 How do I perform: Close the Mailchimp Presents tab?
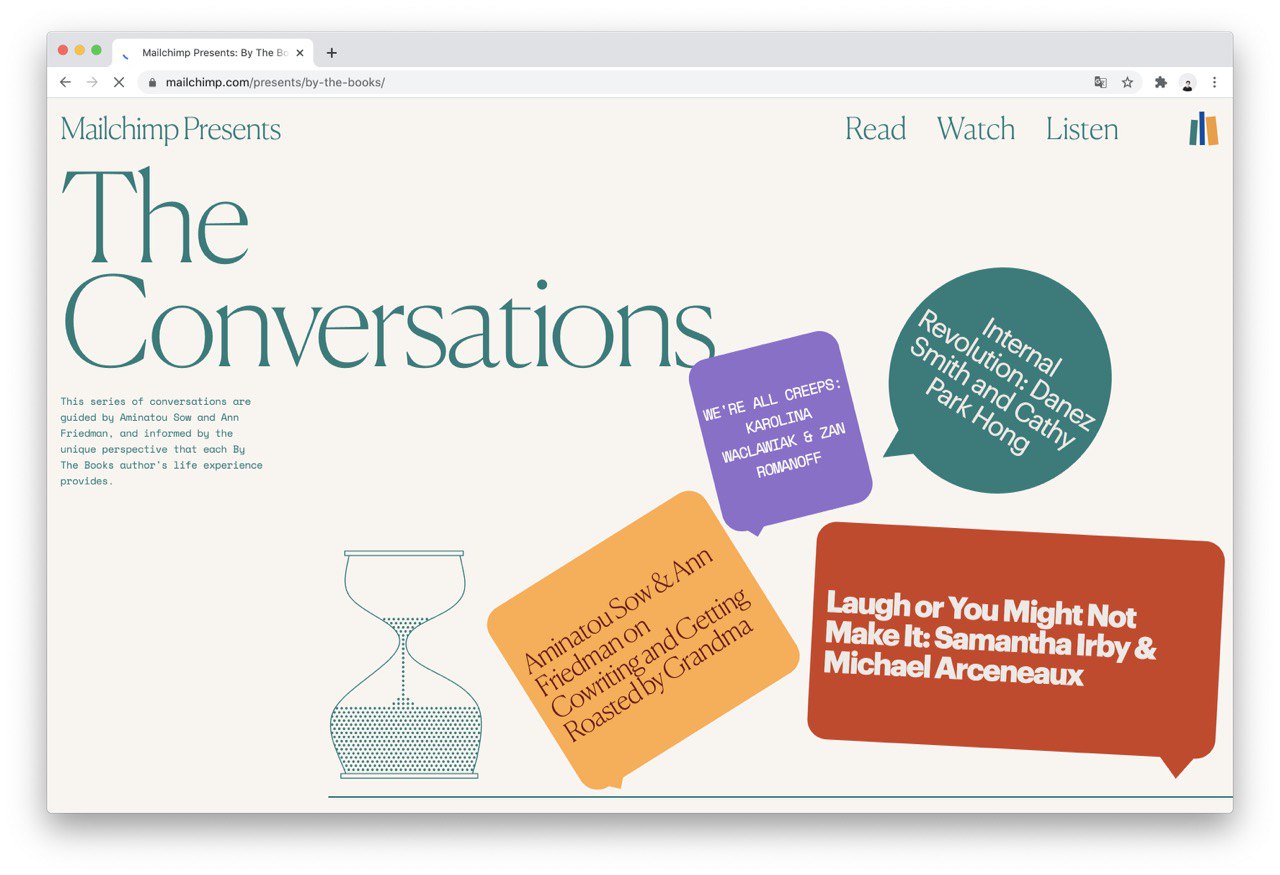[x=300, y=53]
